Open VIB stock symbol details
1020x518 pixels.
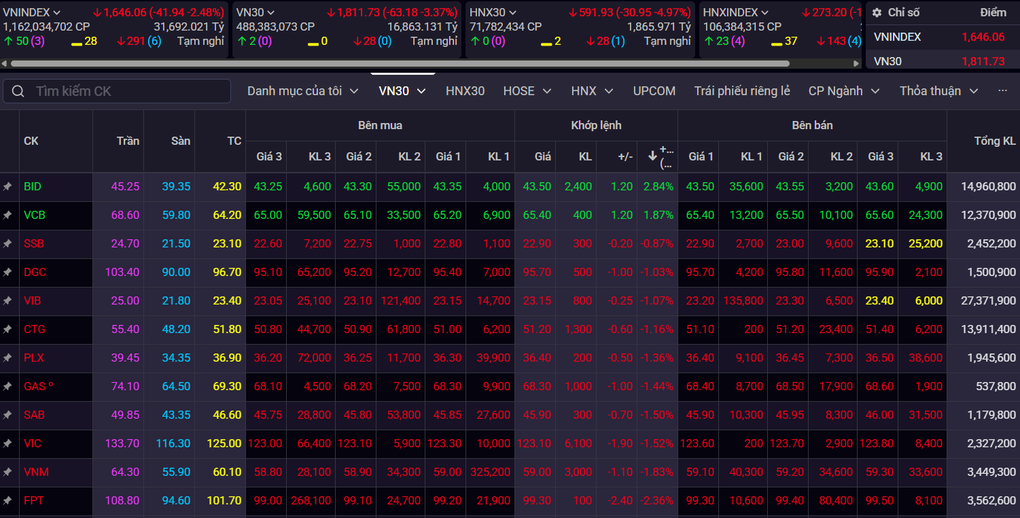point(33,301)
